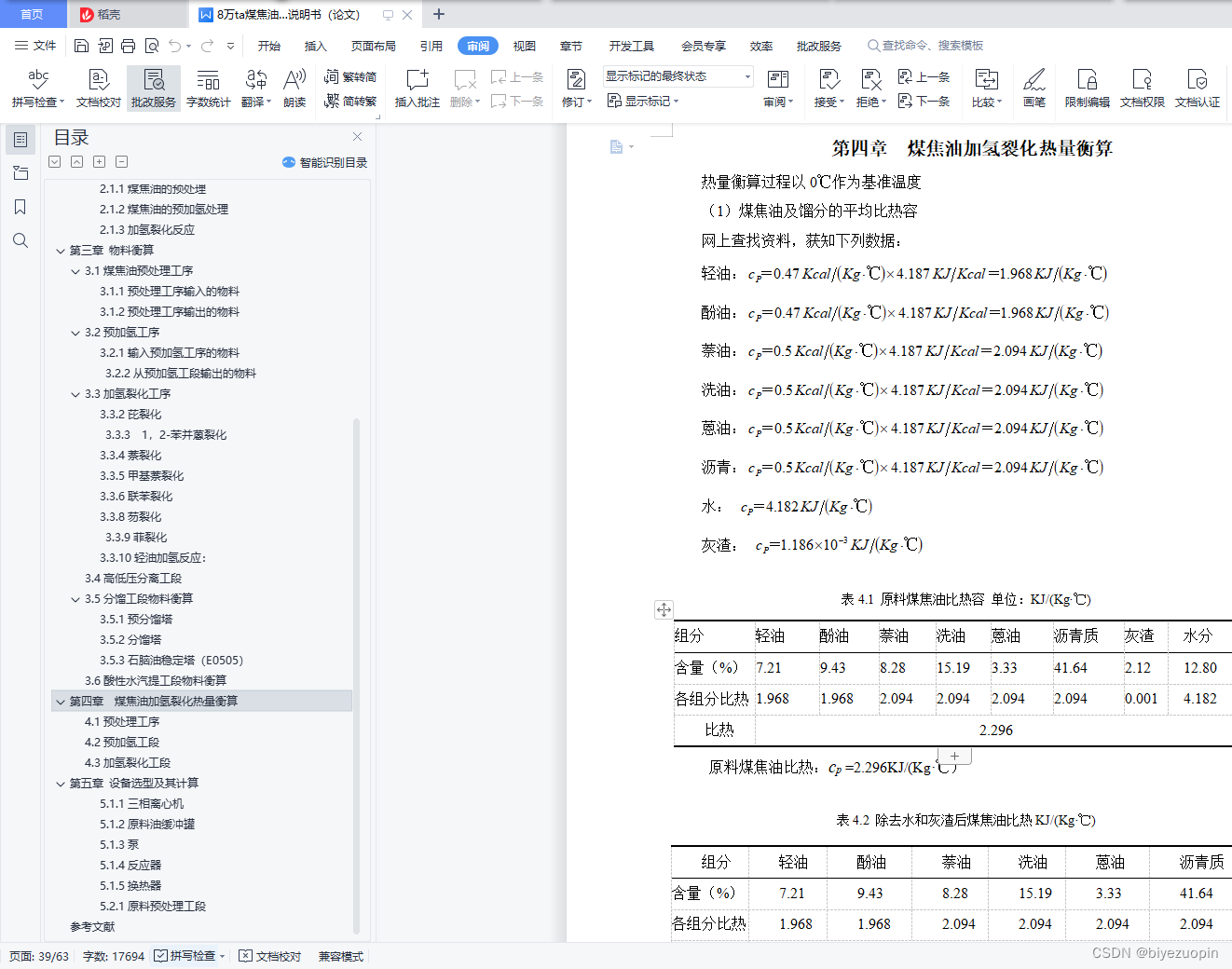Open the 审阅 review pane button

[x=778, y=89]
